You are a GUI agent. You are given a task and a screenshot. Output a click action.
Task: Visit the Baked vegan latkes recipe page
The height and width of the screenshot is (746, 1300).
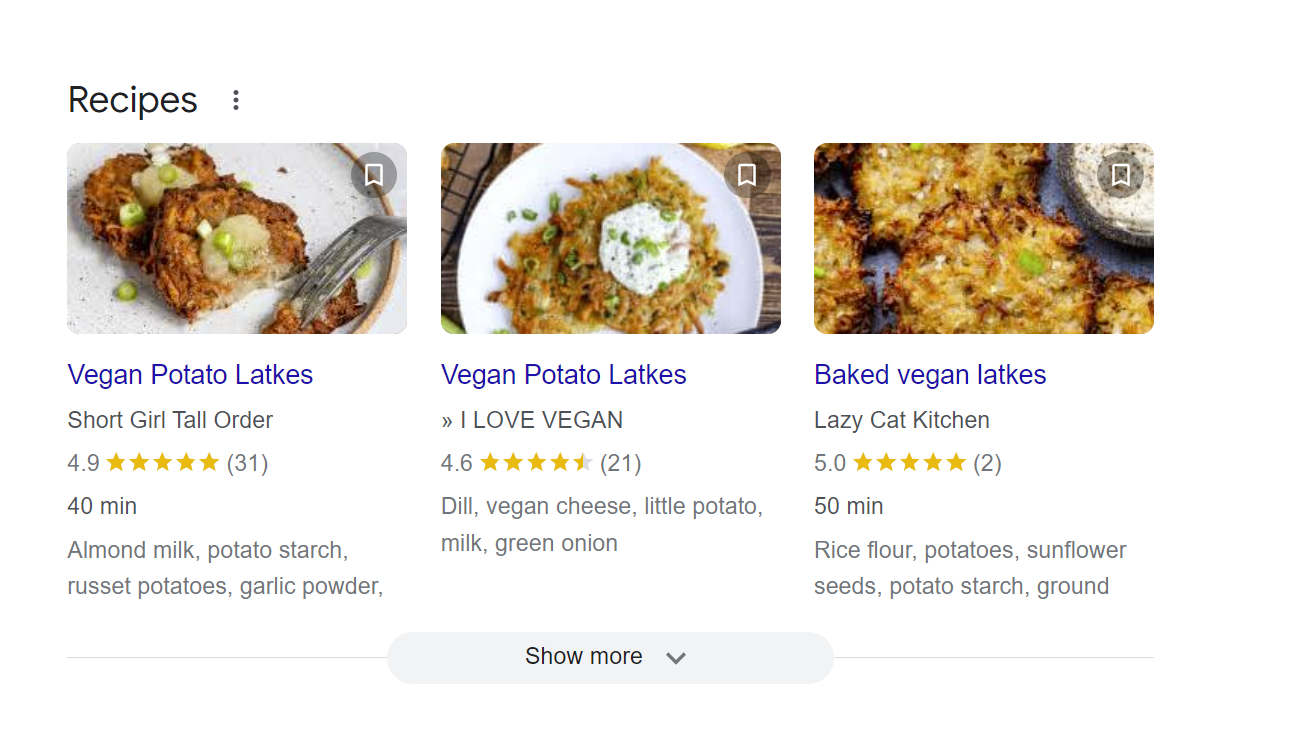click(x=930, y=374)
